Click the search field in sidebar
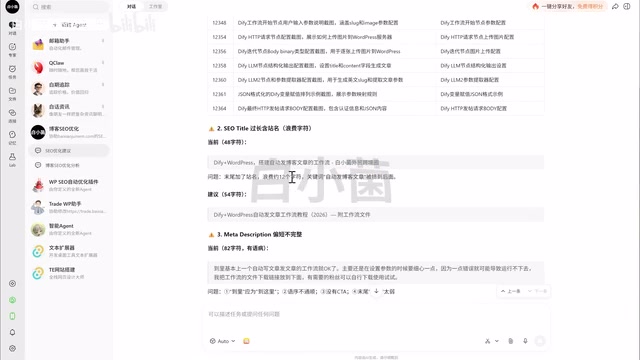 pyautogui.click(x=69, y=7)
